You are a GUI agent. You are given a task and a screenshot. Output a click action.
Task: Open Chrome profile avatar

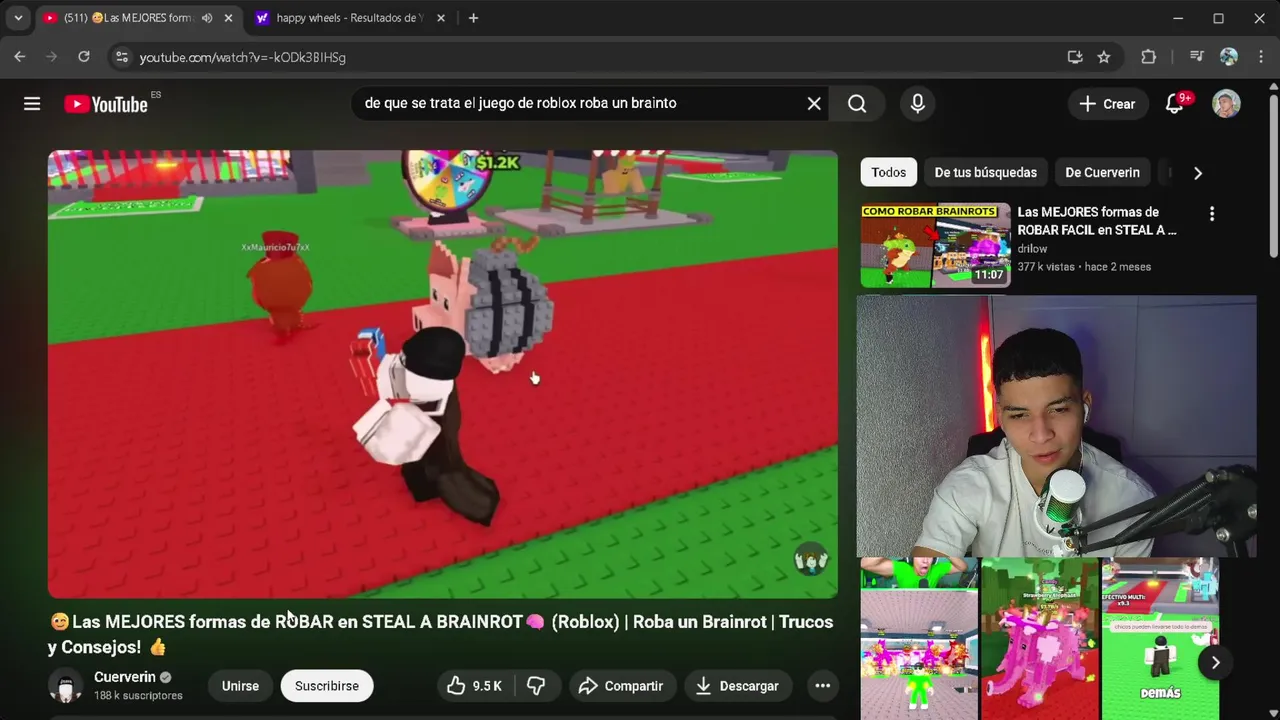(x=1229, y=57)
